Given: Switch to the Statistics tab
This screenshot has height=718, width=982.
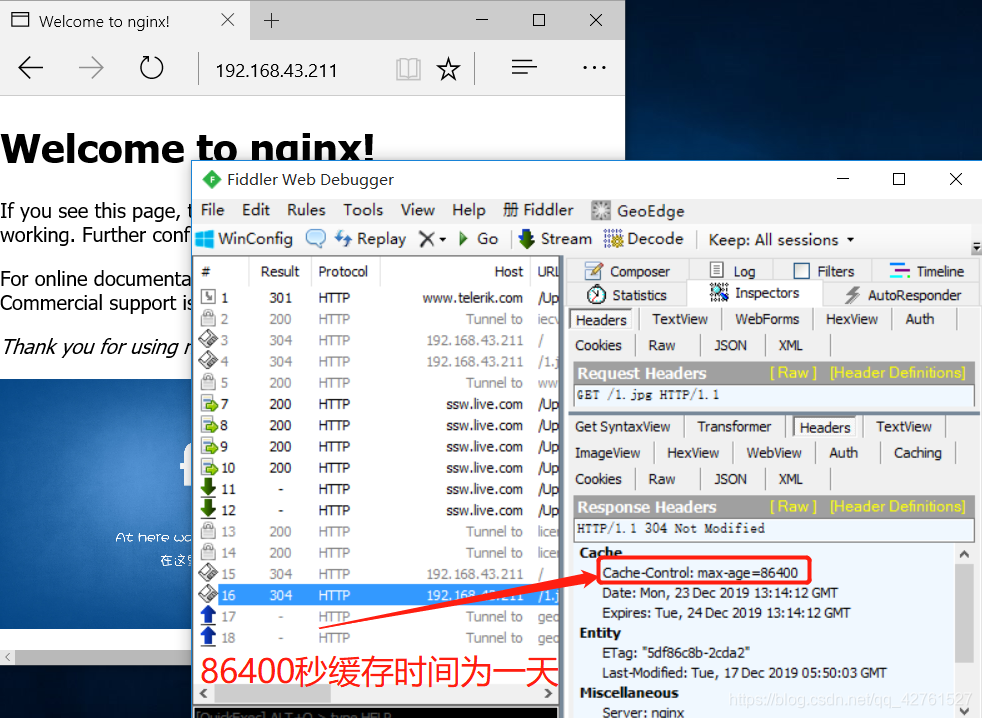Looking at the screenshot, I should click(x=627, y=295).
